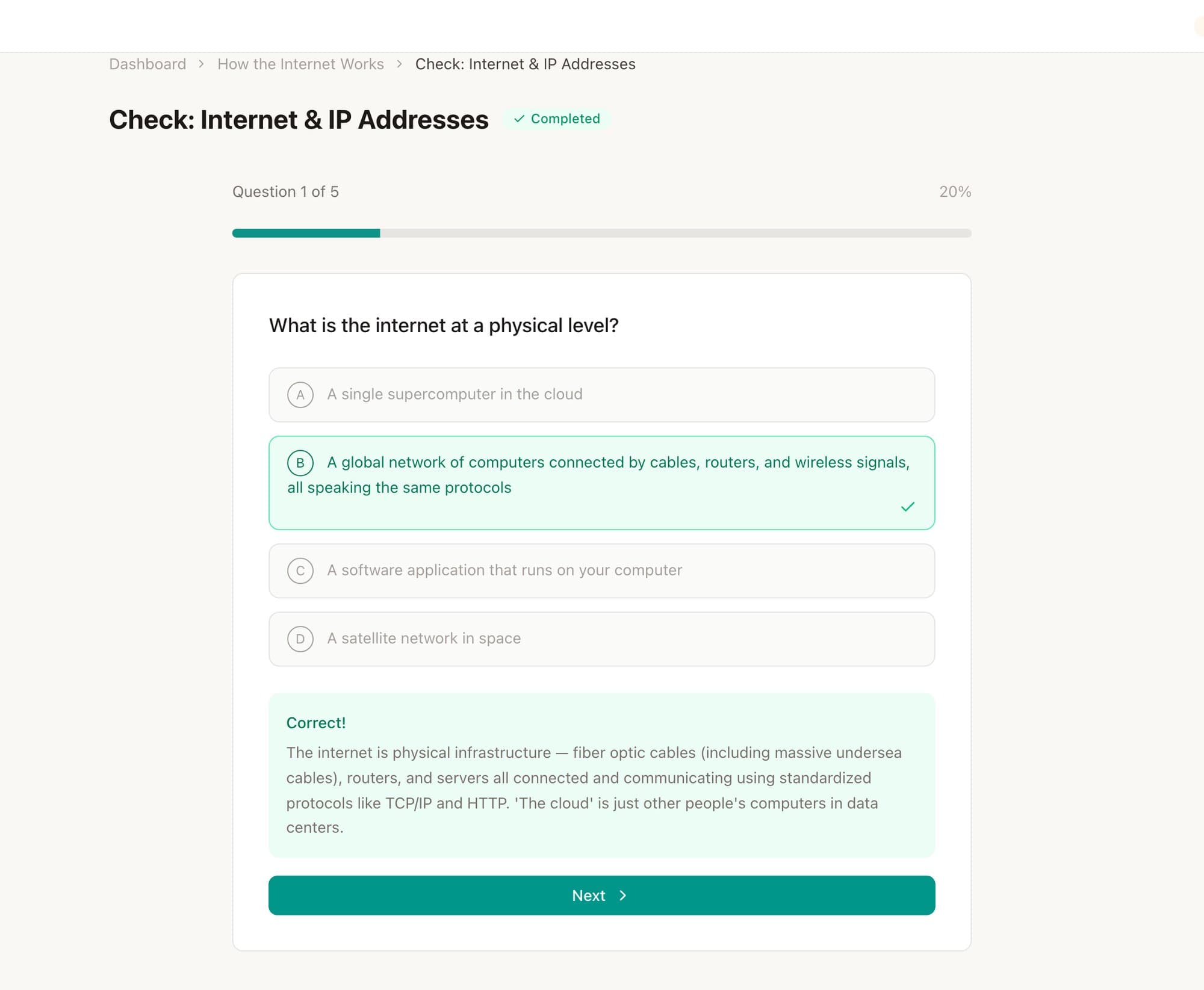Click the circled letter C icon

click(x=300, y=571)
